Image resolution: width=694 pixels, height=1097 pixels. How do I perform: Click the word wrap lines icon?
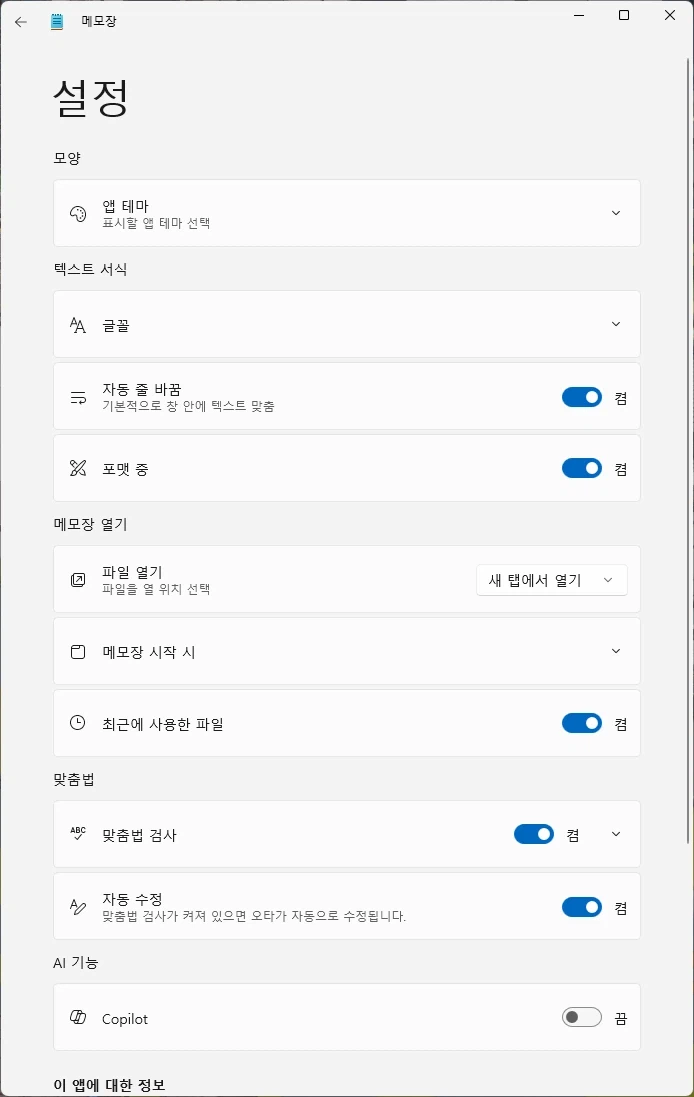[x=77, y=396]
